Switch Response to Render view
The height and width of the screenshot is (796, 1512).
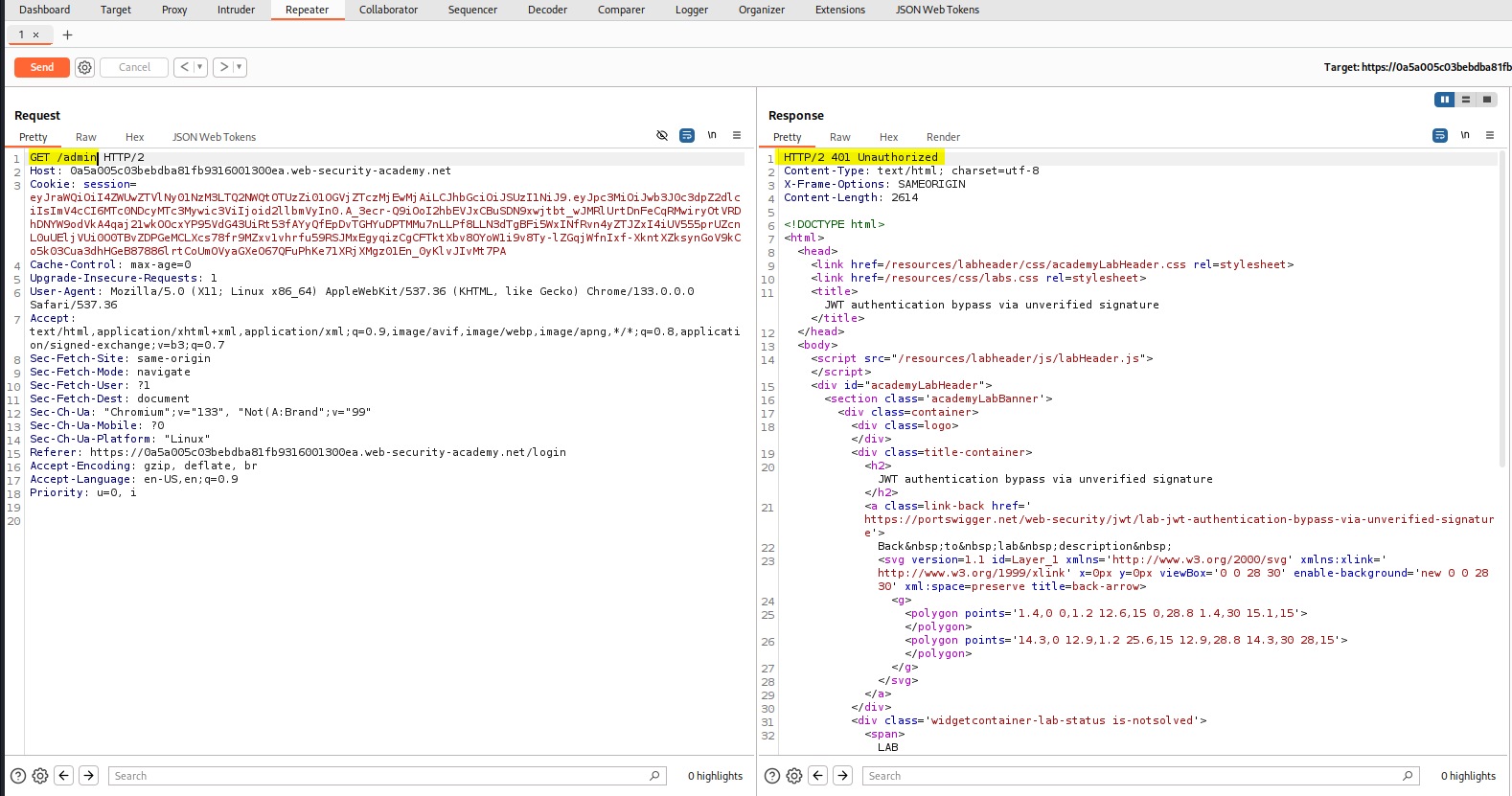(943, 137)
